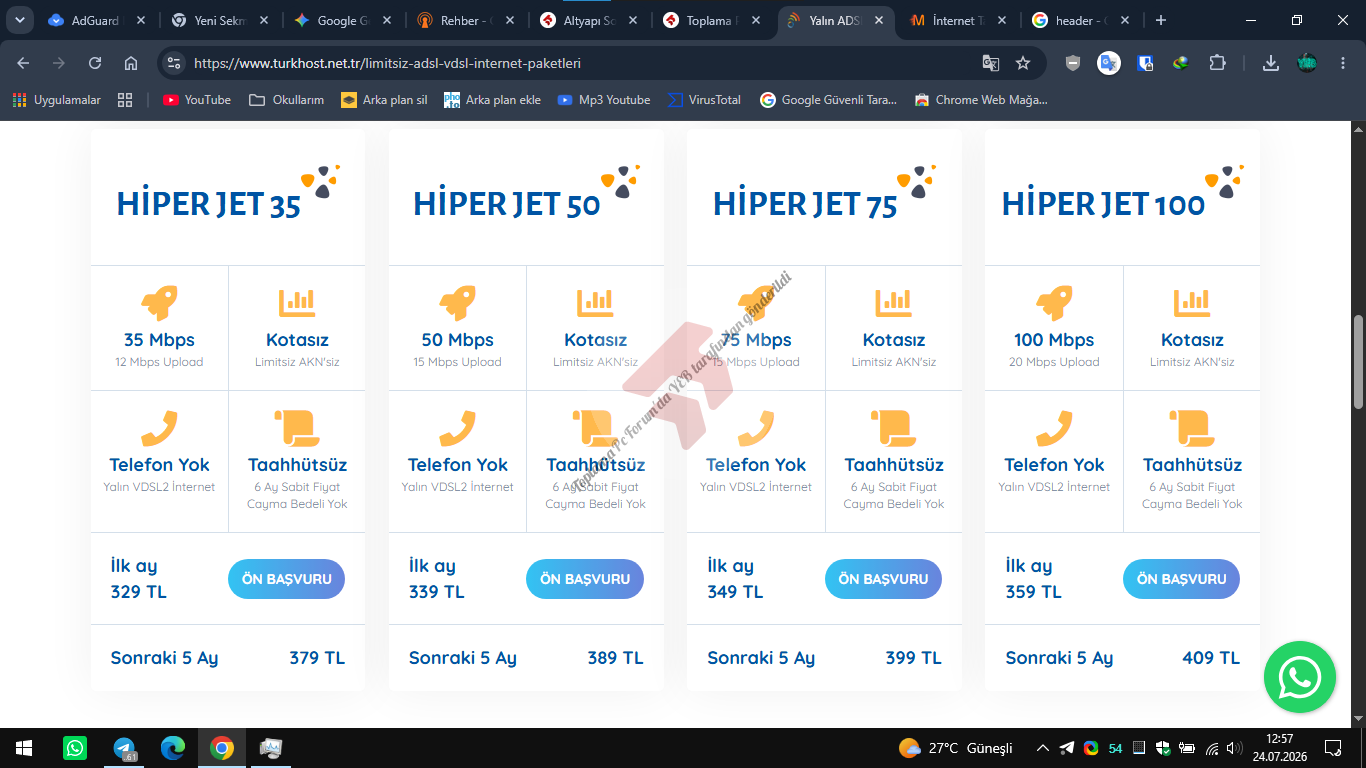1366x768 pixels.
Task: Click ÖN BAŞVURU for Hiper Jet 100
Action: coord(1181,579)
